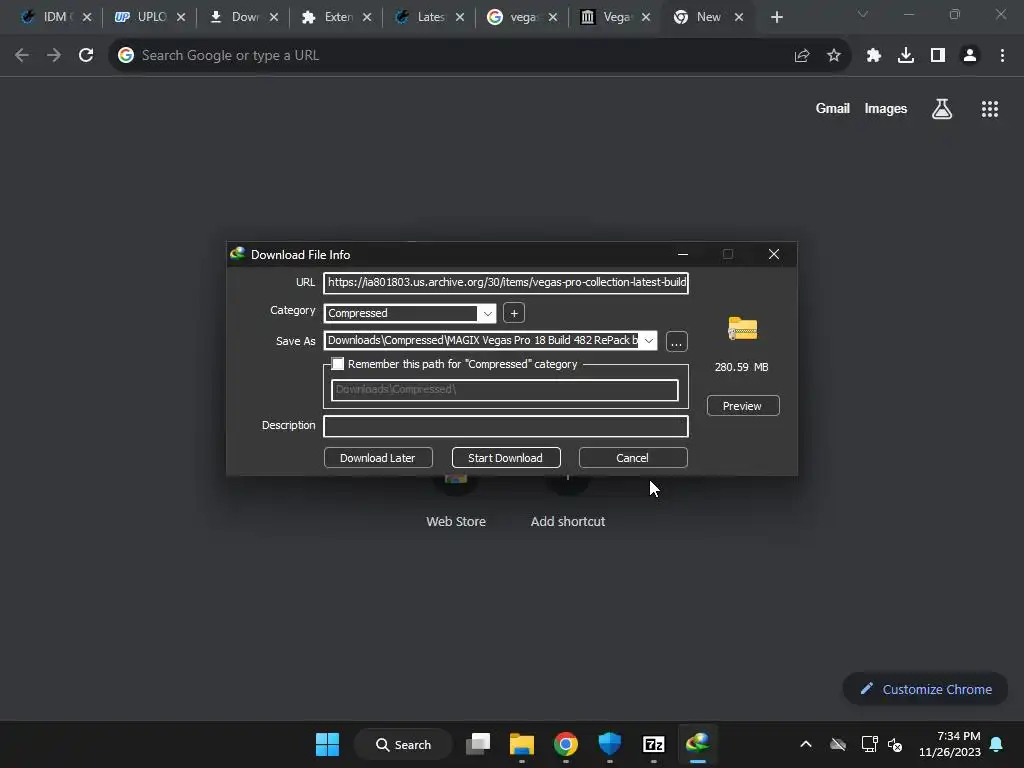Click into the URL field

tap(505, 283)
